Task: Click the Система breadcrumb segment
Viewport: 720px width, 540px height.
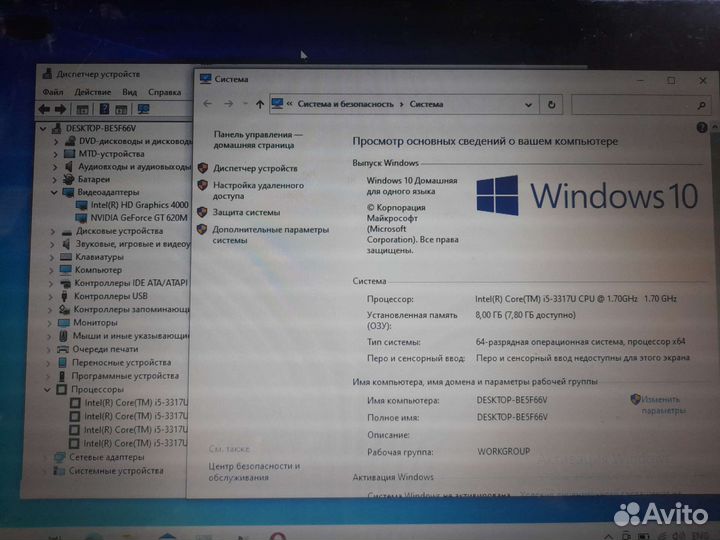Action: point(426,104)
